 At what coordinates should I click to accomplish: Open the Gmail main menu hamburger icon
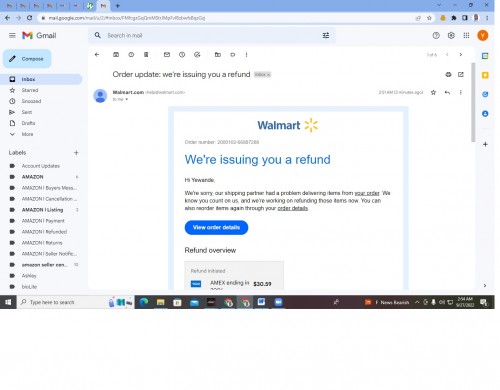[x=12, y=35]
